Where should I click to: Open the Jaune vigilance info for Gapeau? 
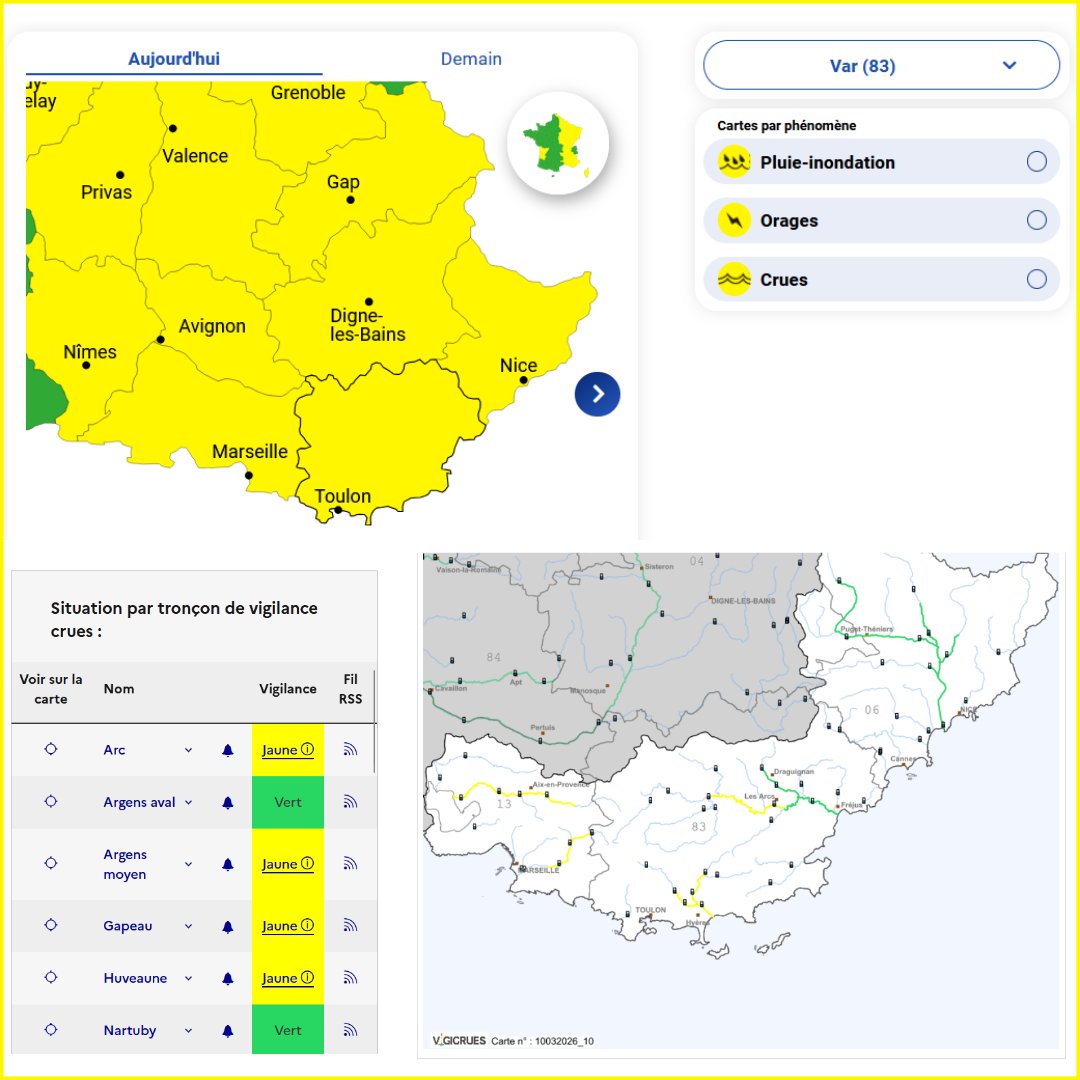click(288, 926)
